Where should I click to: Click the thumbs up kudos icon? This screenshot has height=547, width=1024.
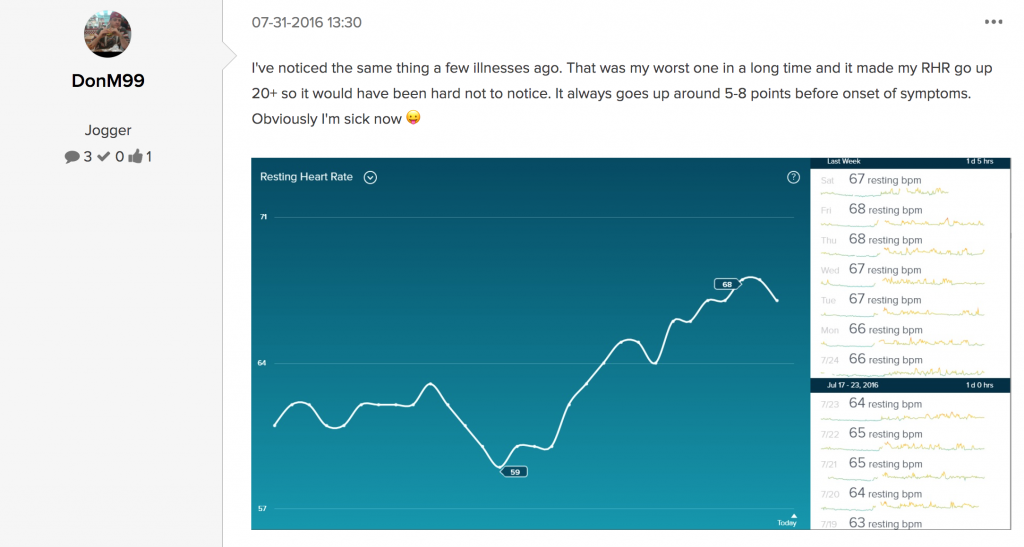135,156
